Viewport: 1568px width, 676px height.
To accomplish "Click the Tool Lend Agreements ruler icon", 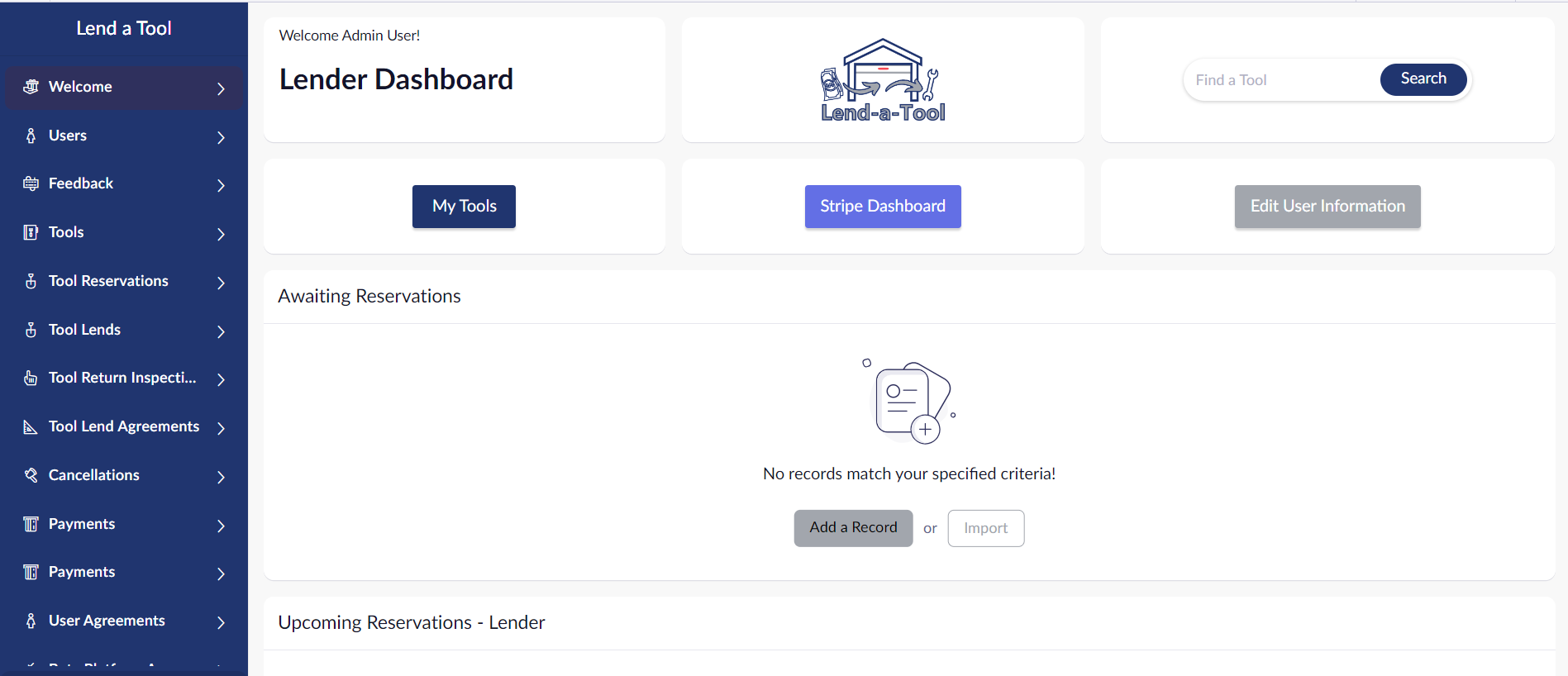I will 31,426.
